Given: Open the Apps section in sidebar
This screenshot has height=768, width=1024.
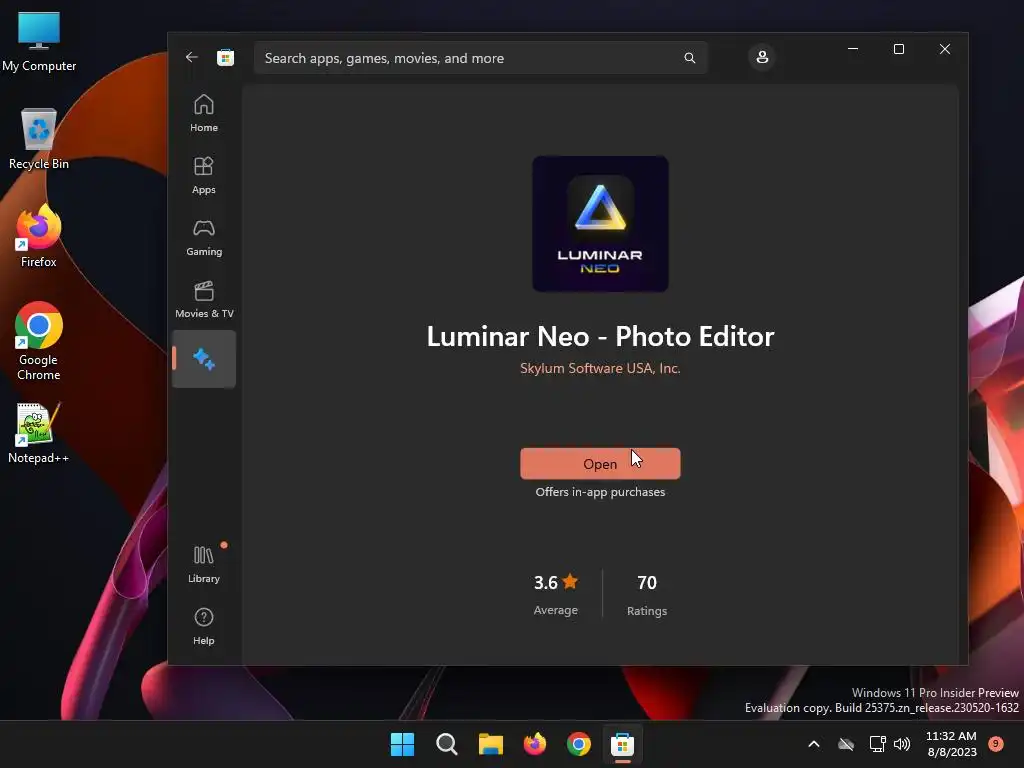Looking at the screenshot, I should coord(204,175).
